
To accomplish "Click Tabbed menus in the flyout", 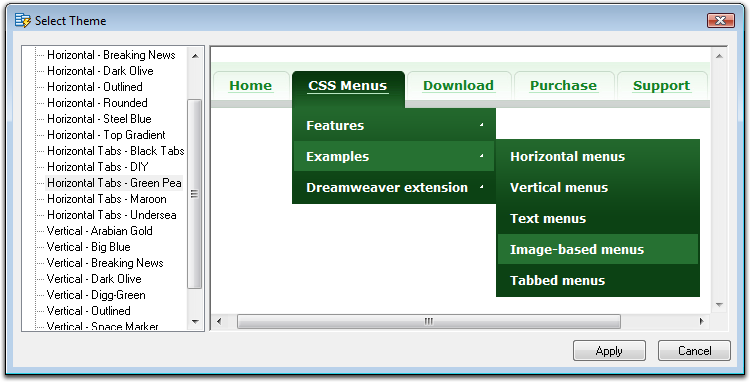I will pos(598,280).
